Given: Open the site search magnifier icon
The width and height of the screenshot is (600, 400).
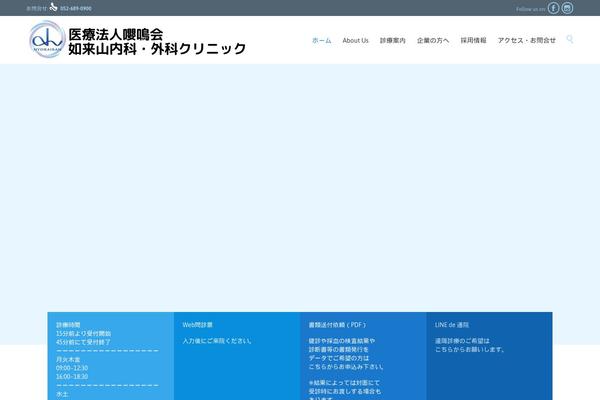Looking at the screenshot, I should 570,39.
